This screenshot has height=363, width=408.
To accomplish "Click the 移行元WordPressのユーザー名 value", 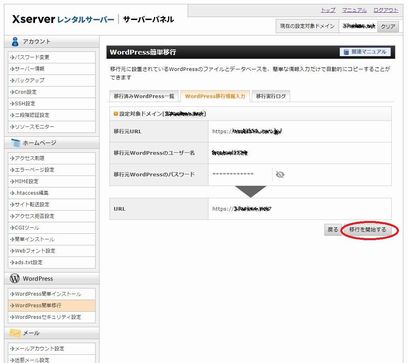I will pyautogui.click(x=230, y=153).
